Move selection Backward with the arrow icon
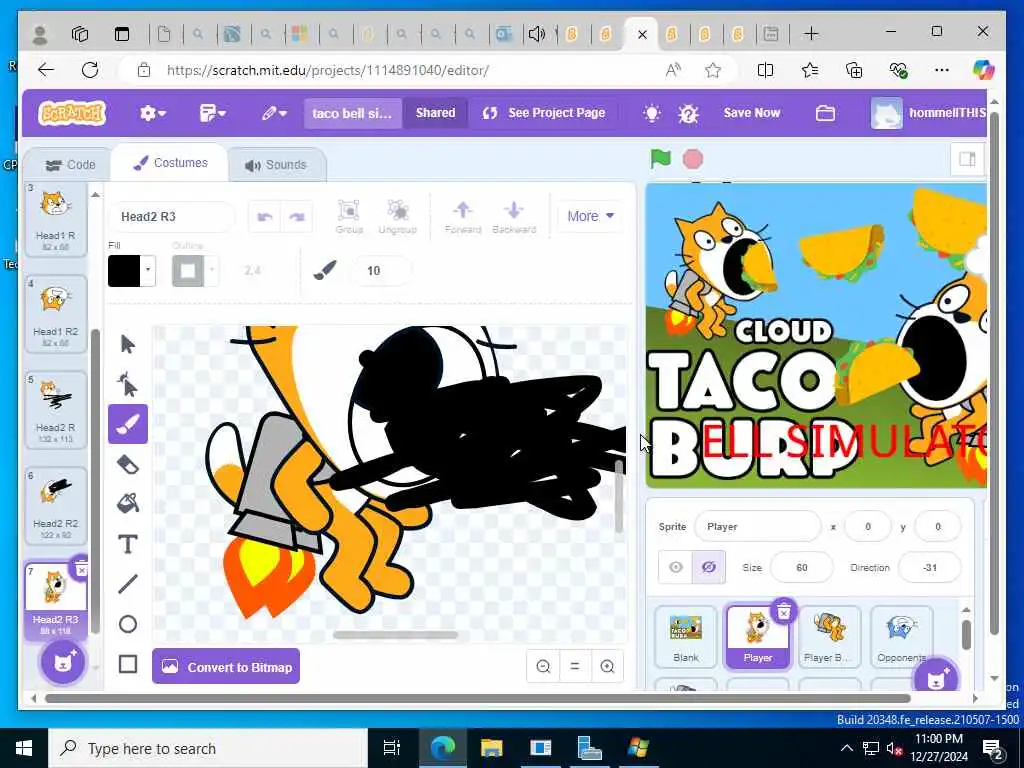The image size is (1024, 768). point(514,217)
